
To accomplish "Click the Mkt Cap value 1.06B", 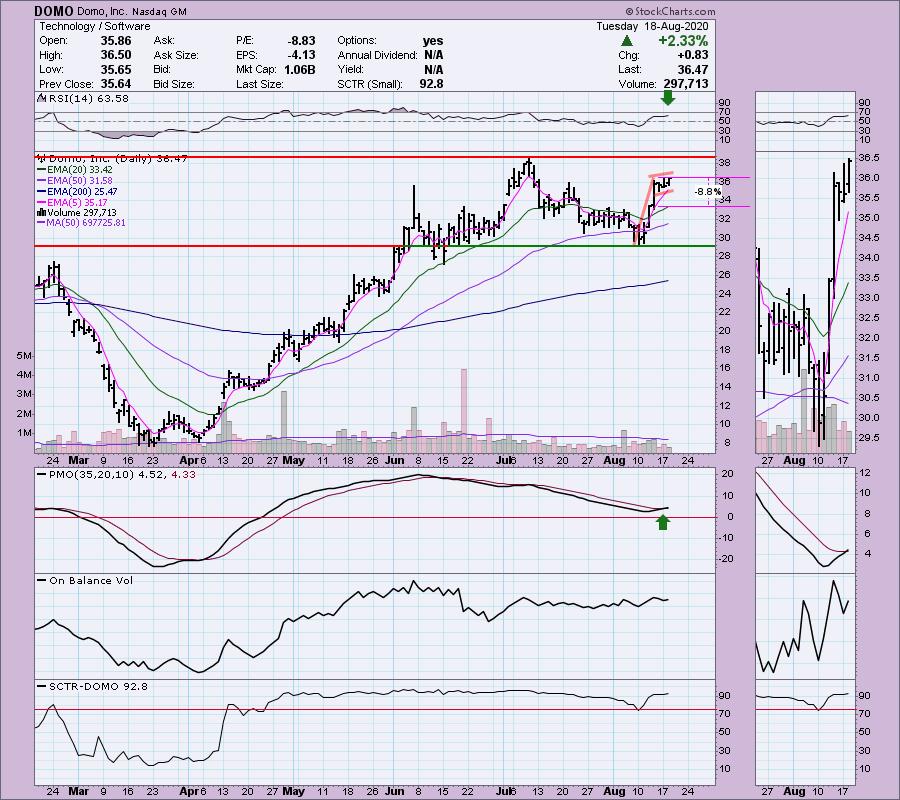I will [x=300, y=69].
